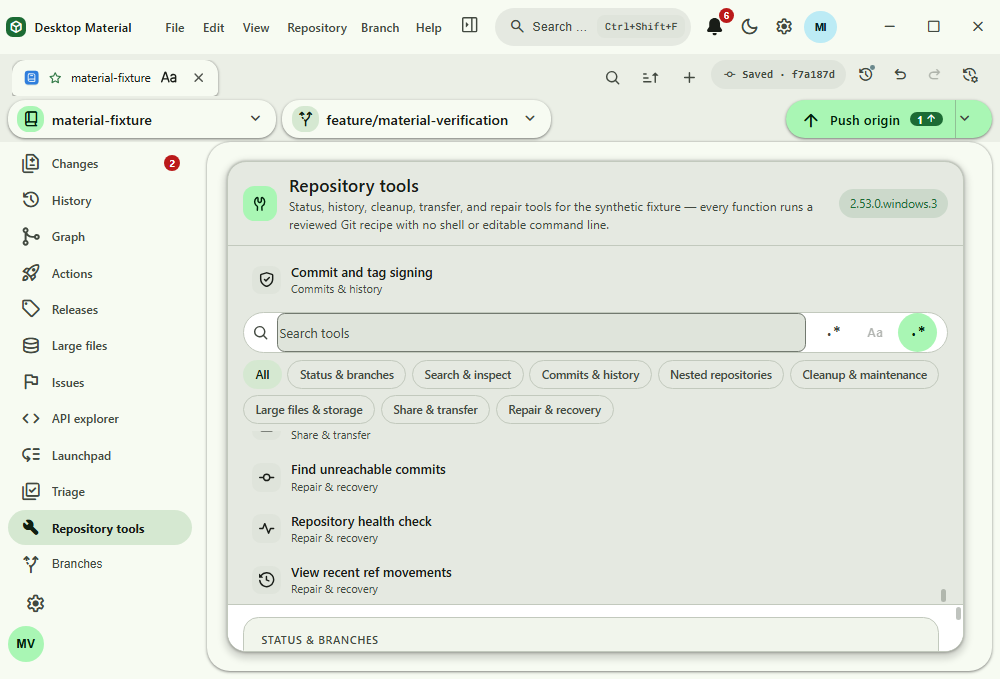1000x679 pixels.
Task: Click the Desktop Material app logo
Action: (x=16, y=27)
